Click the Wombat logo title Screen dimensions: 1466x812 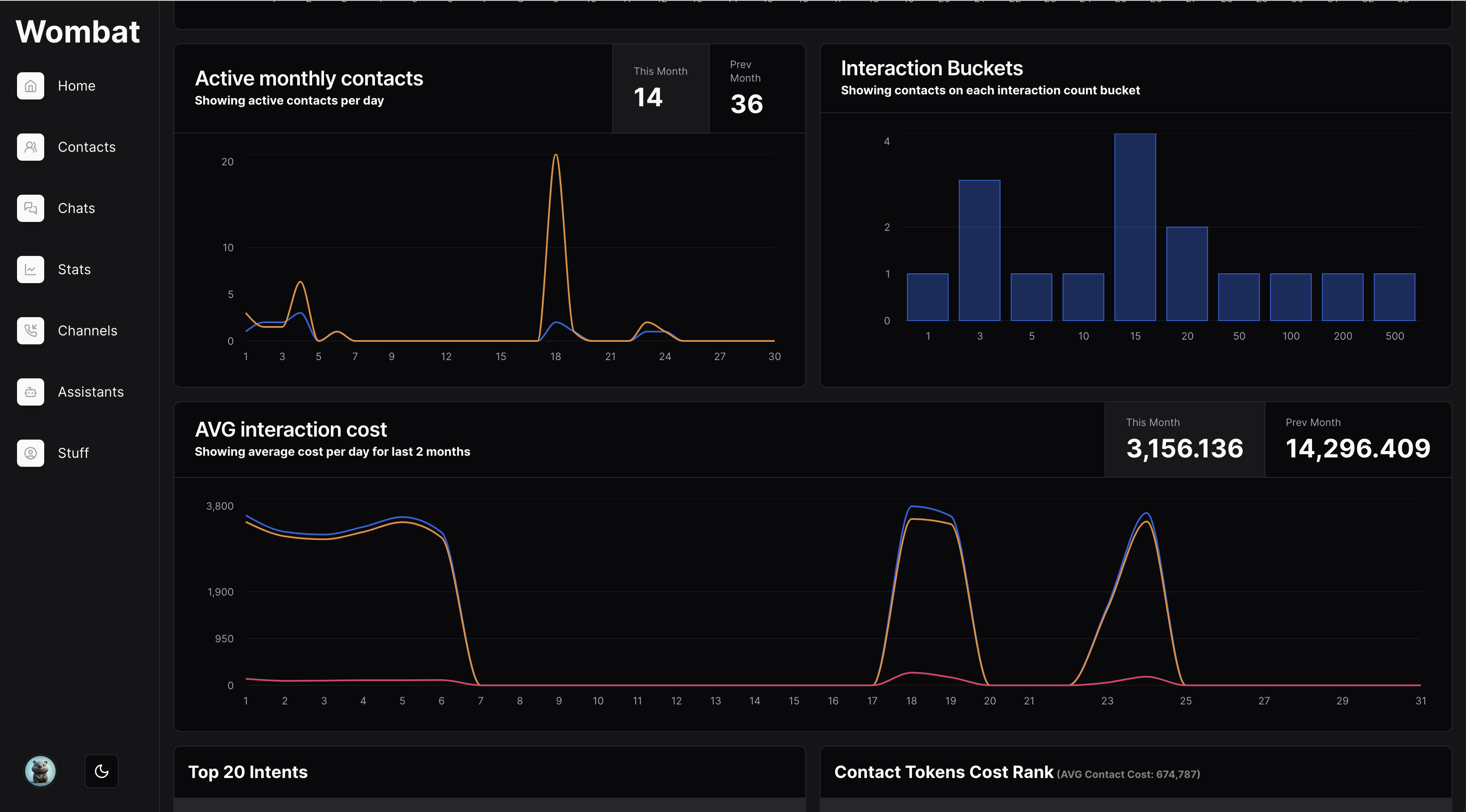coord(78,32)
